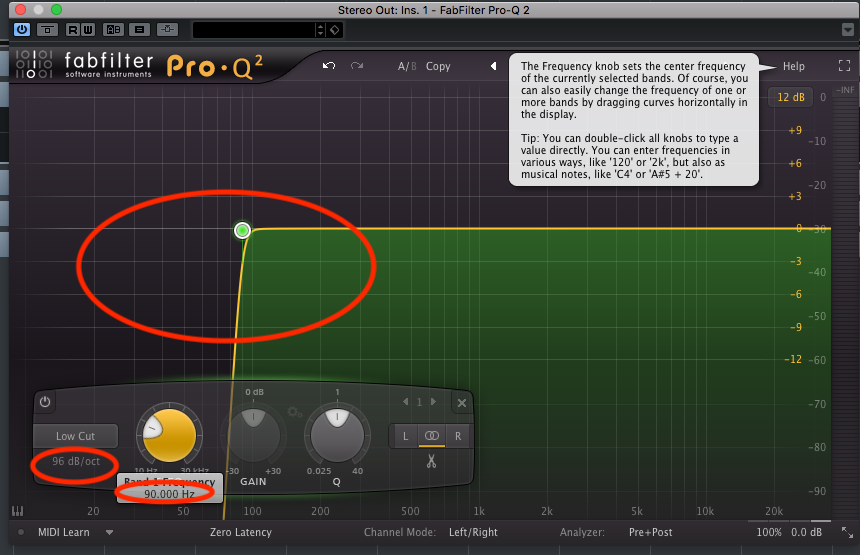Click the split band scissors icon
The image size is (860, 555).
pyautogui.click(x=432, y=461)
